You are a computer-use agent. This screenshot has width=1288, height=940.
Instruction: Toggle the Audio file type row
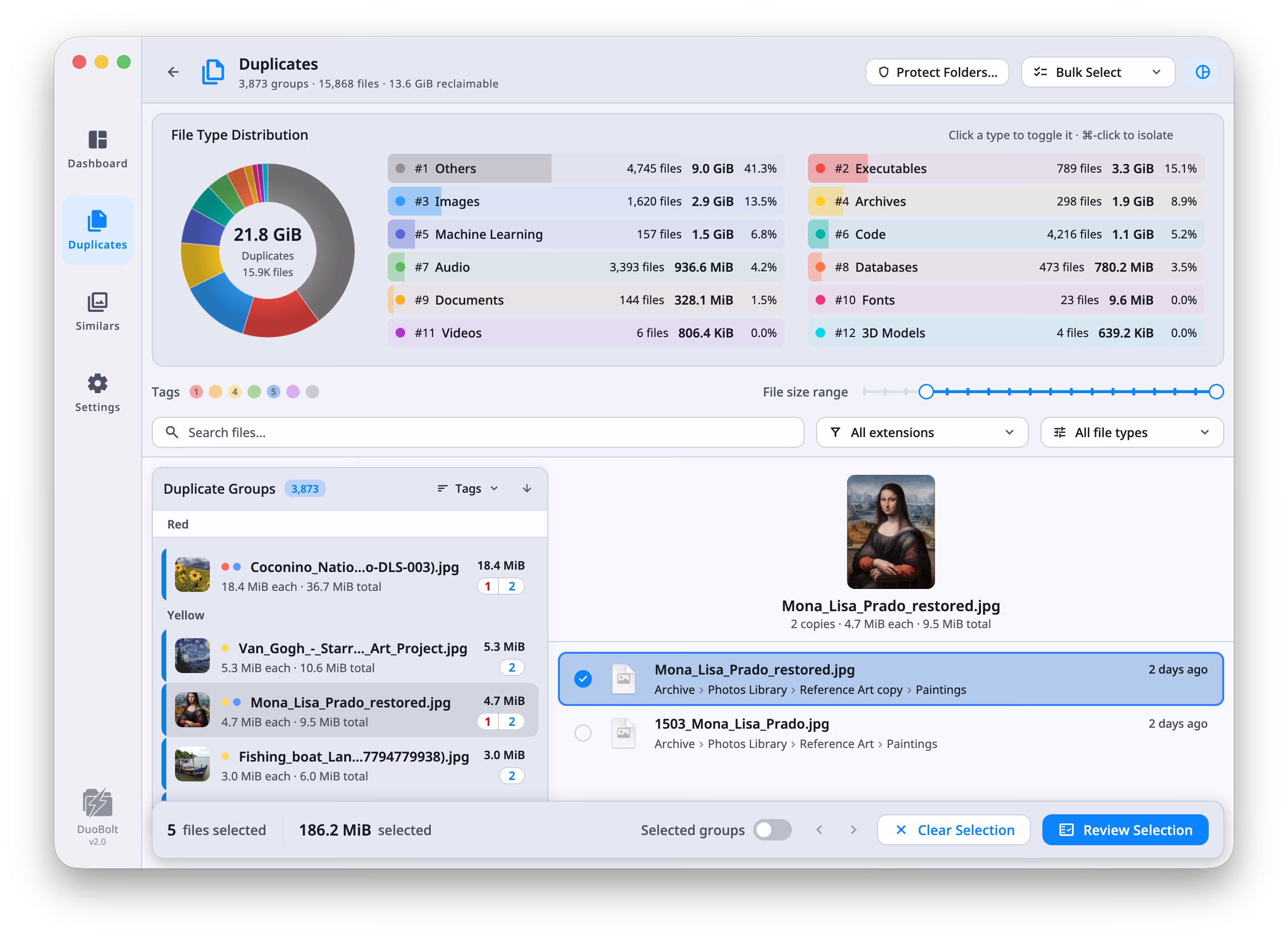(586, 267)
